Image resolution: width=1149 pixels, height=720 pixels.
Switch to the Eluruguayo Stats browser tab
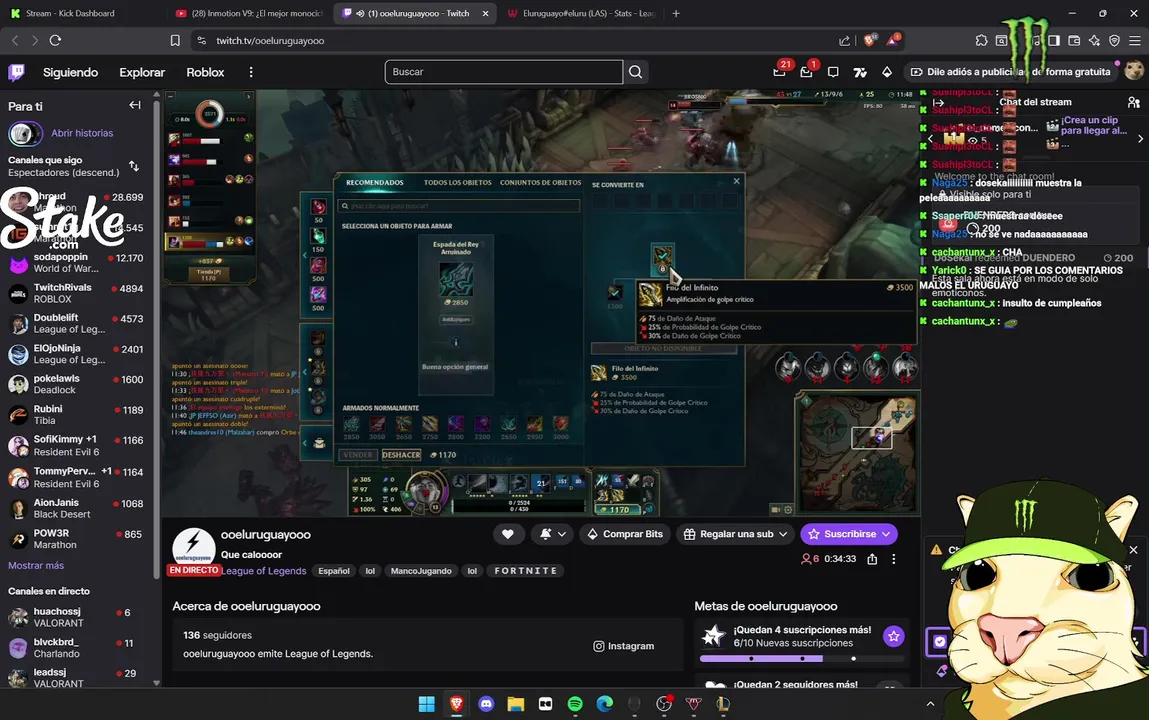click(x=581, y=13)
